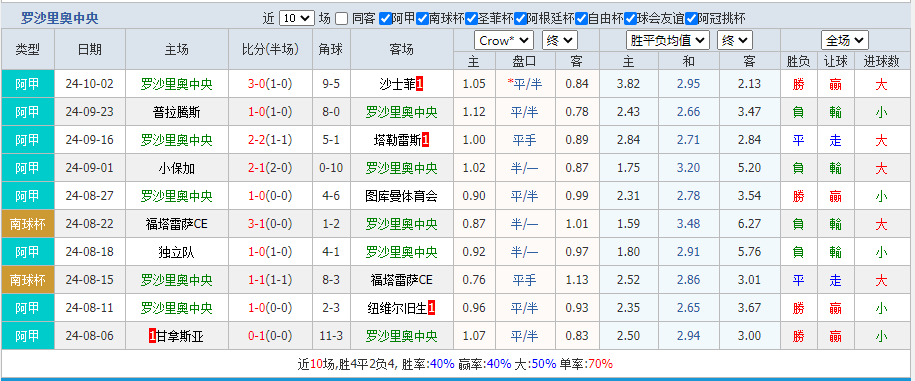Screen dimensions: 915x381
Task: Click the red card marker beside 纽维尔旧生
Action: pos(432,308)
